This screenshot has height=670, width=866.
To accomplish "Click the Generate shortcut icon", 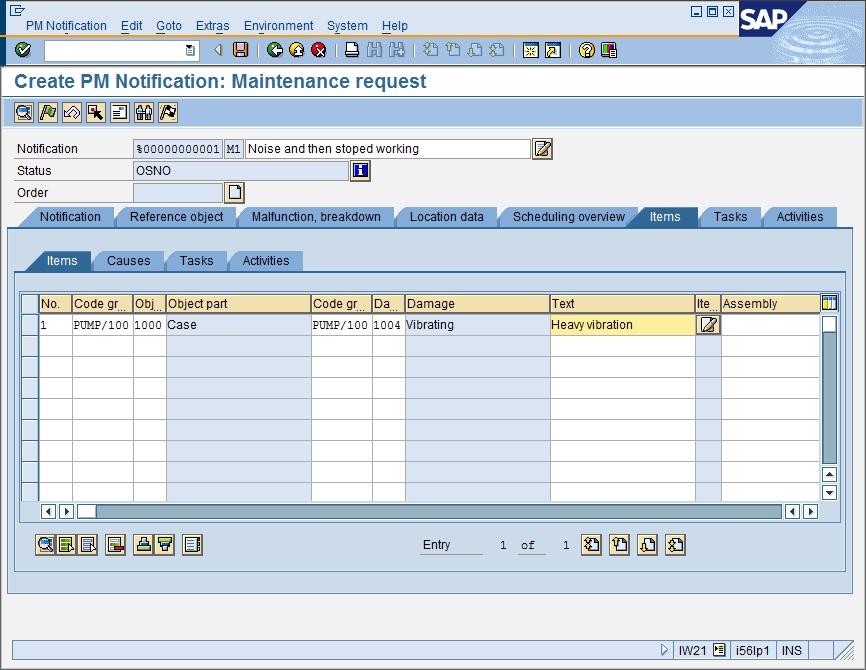I will [553, 50].
